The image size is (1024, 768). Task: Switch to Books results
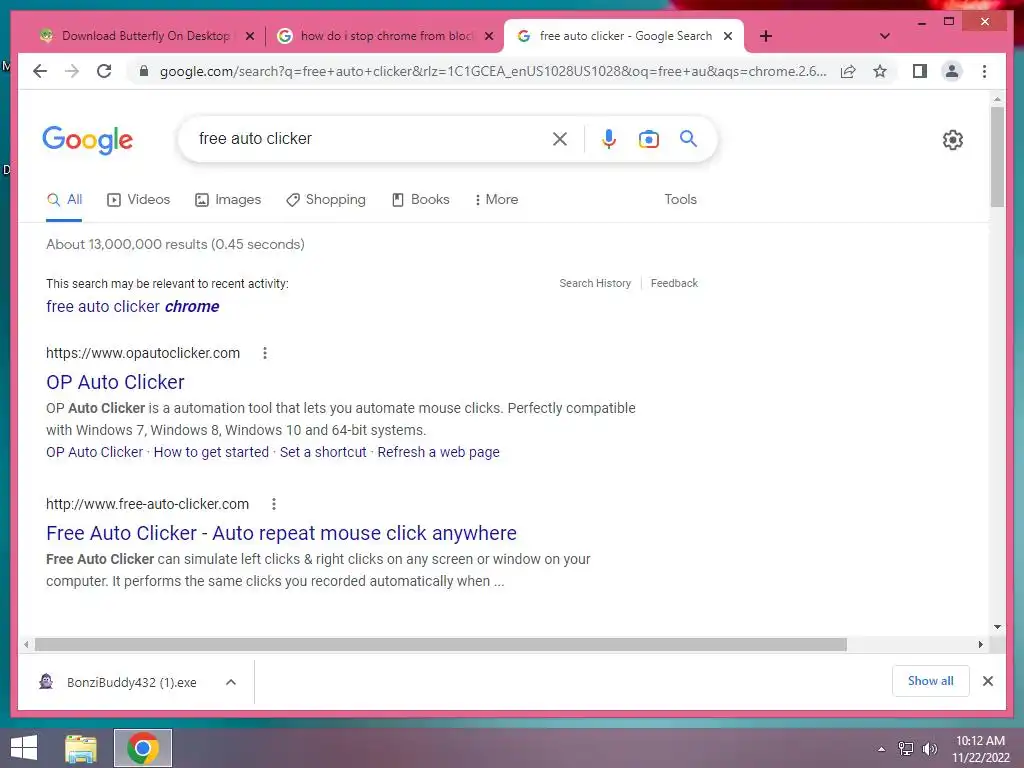point(421,199)
